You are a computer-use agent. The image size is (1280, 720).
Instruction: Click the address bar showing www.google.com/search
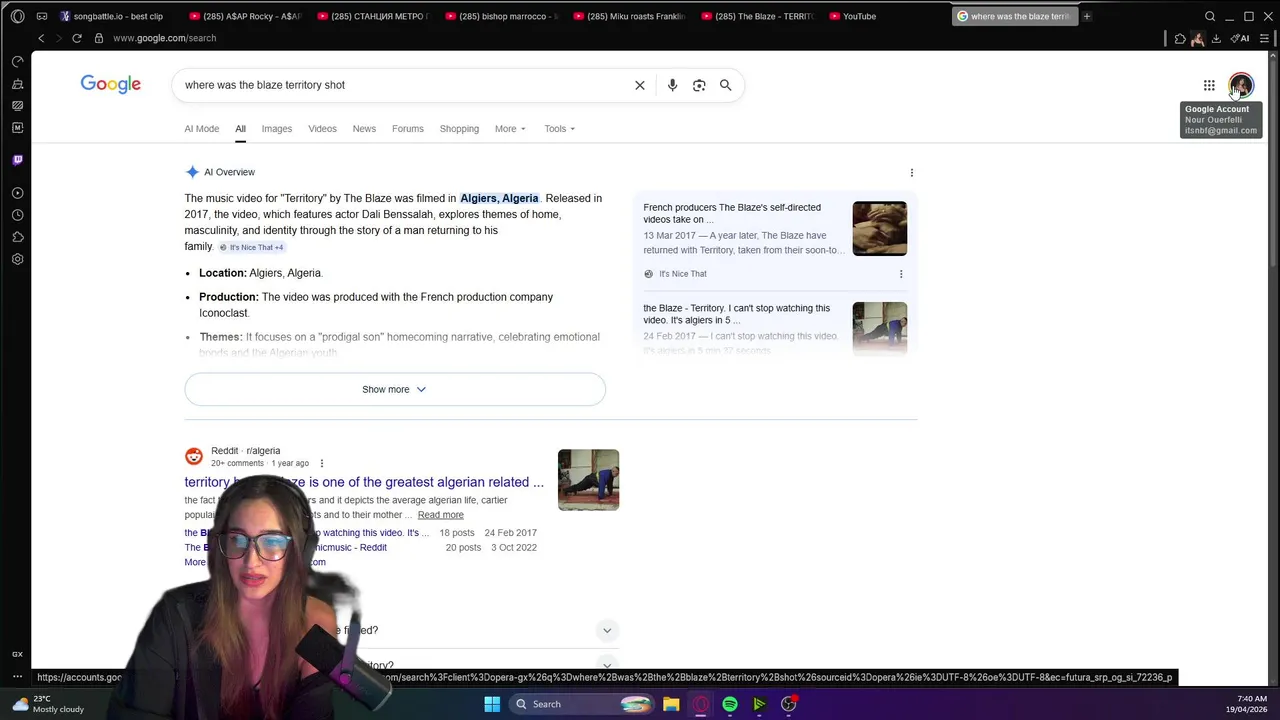coord(164,38)
